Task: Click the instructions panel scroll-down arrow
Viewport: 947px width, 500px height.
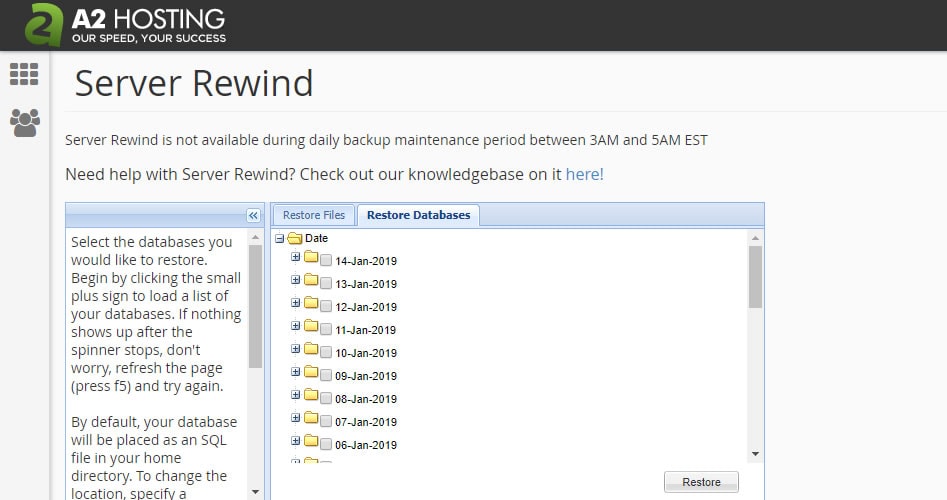Action: 255,492
